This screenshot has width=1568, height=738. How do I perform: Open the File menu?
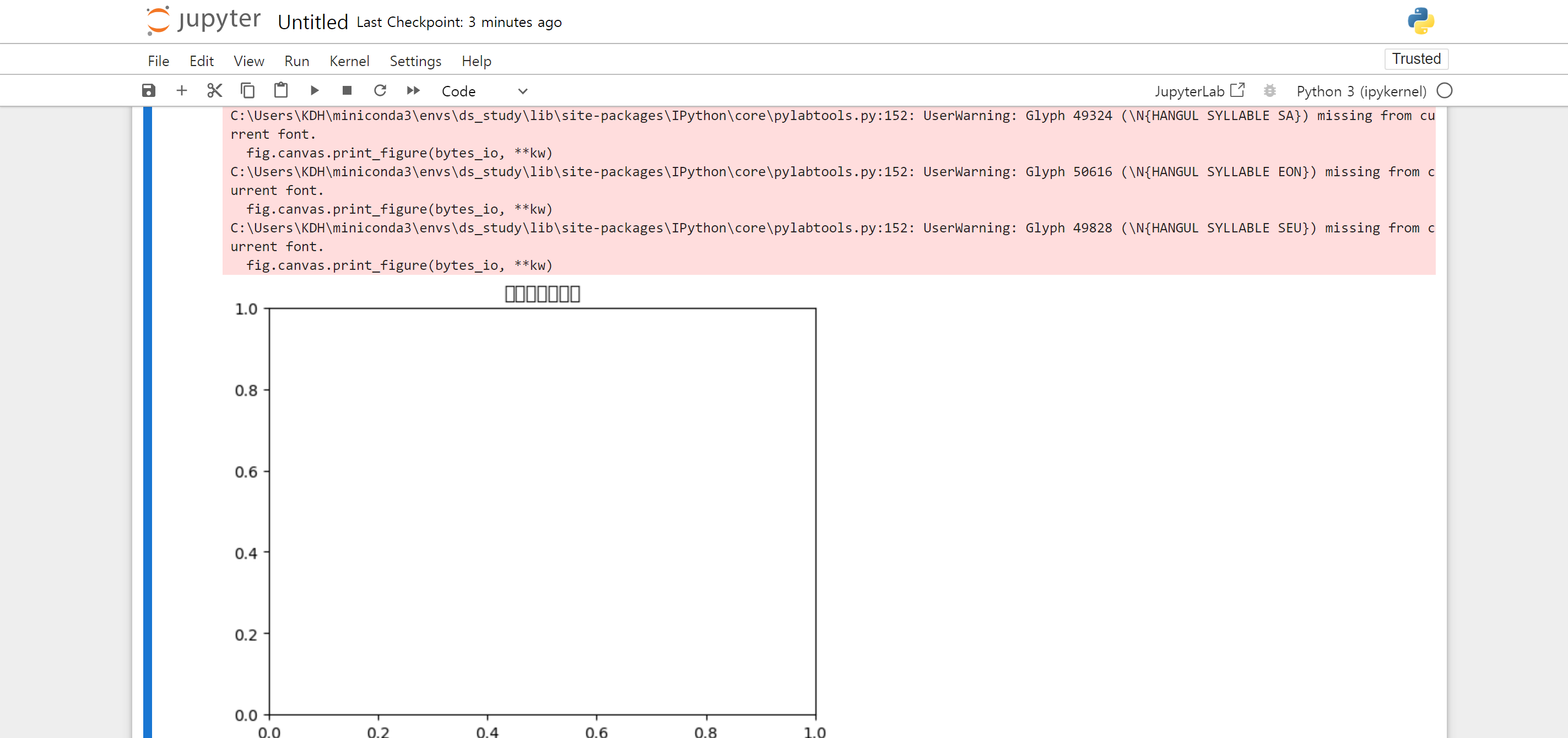(x=158, y=61)
